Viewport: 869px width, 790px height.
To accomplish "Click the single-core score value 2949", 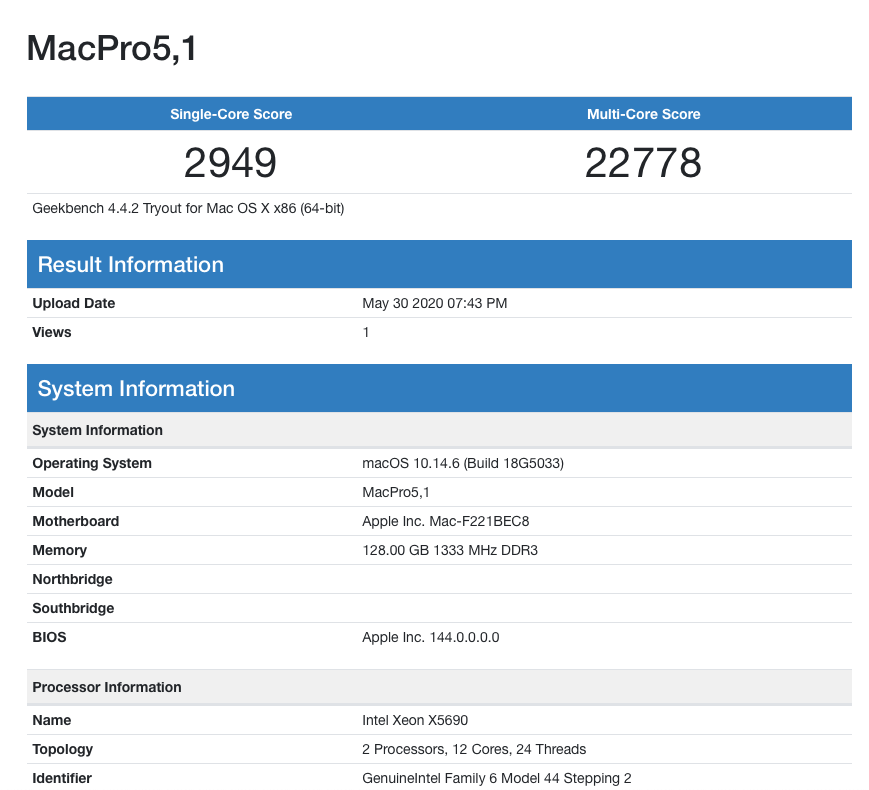I will pos(230,163).
